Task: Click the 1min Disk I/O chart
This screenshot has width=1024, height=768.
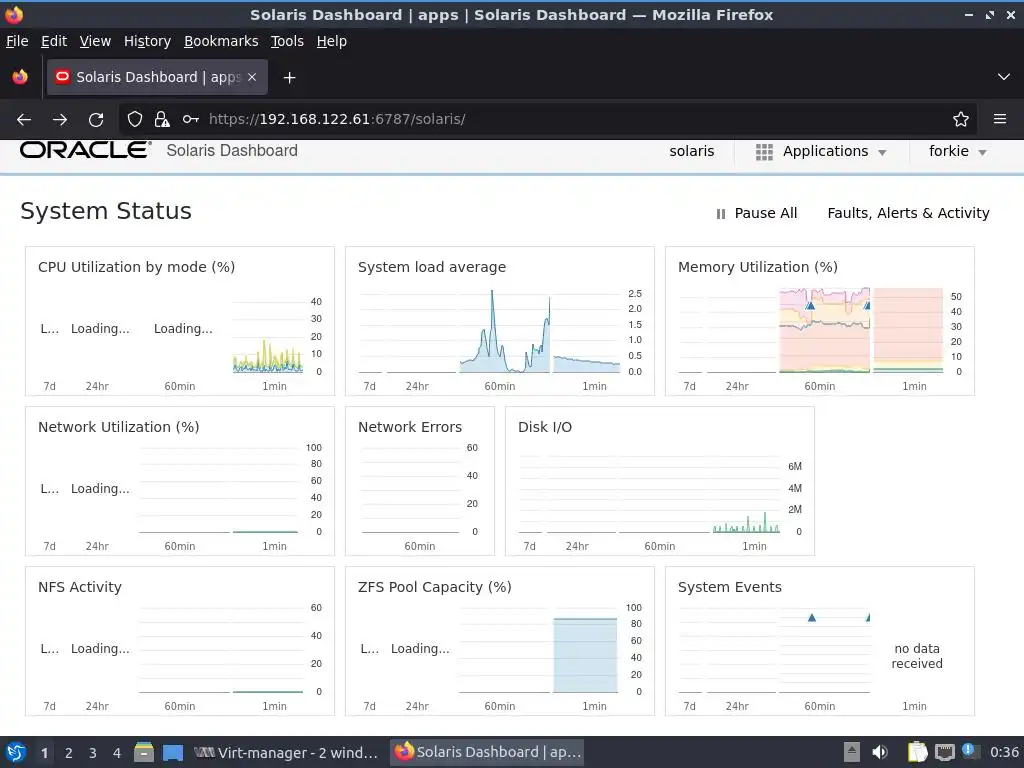Action: pos(746,493)
